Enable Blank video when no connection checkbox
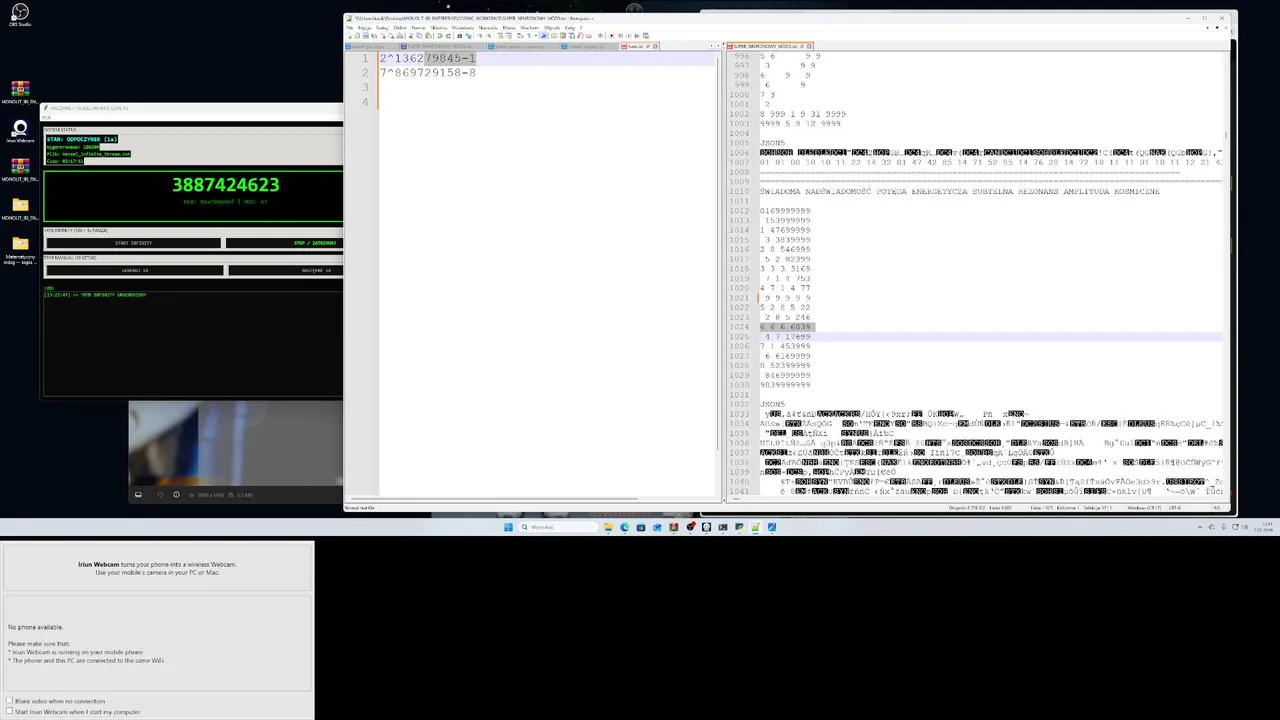 point(10,701)
